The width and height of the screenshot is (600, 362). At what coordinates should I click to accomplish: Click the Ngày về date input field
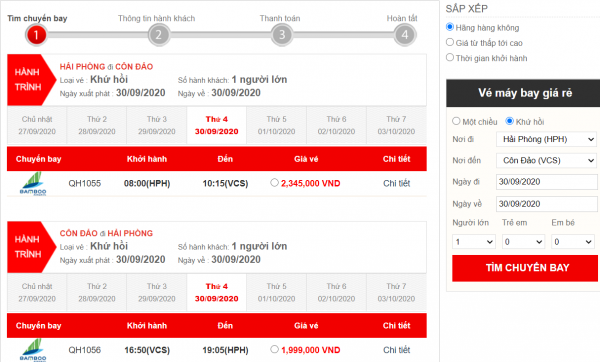(x=546, y=204)
